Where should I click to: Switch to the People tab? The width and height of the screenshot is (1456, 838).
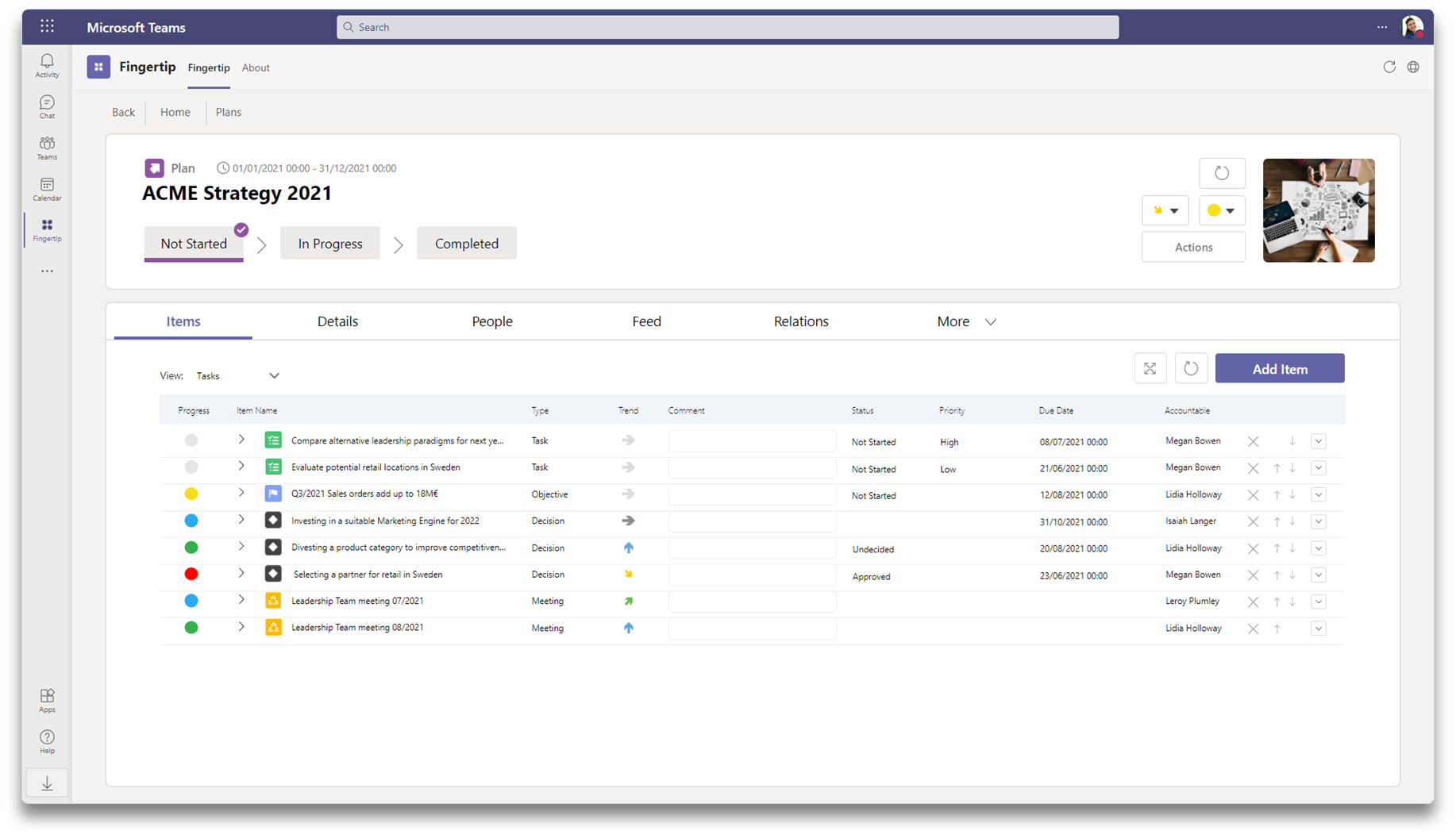492,321
